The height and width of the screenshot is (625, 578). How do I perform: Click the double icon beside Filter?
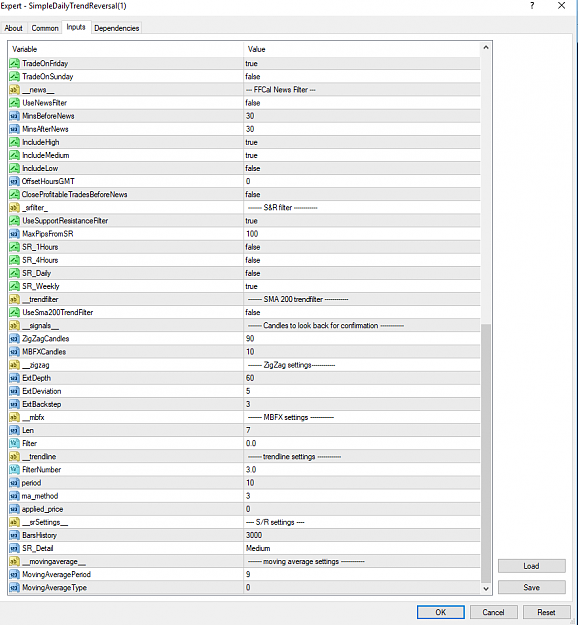(x=14, y=443)
